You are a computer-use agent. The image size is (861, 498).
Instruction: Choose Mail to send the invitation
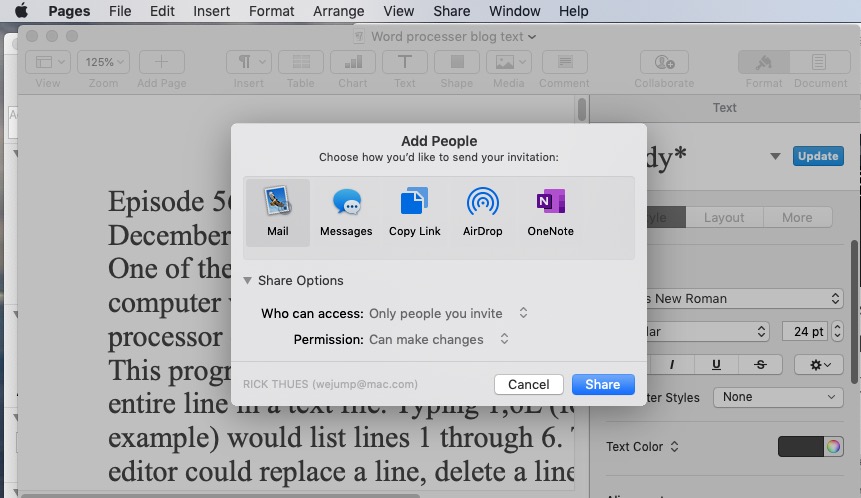277,212
